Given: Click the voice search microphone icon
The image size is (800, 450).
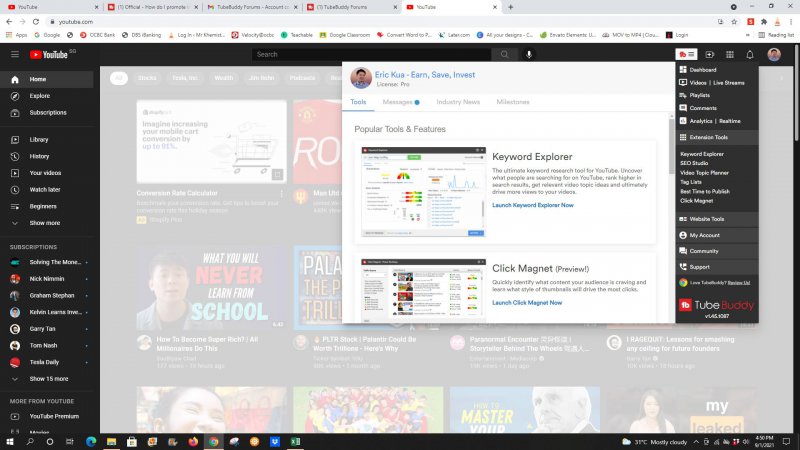Looking at the screenshot, I should click(529, 54).
